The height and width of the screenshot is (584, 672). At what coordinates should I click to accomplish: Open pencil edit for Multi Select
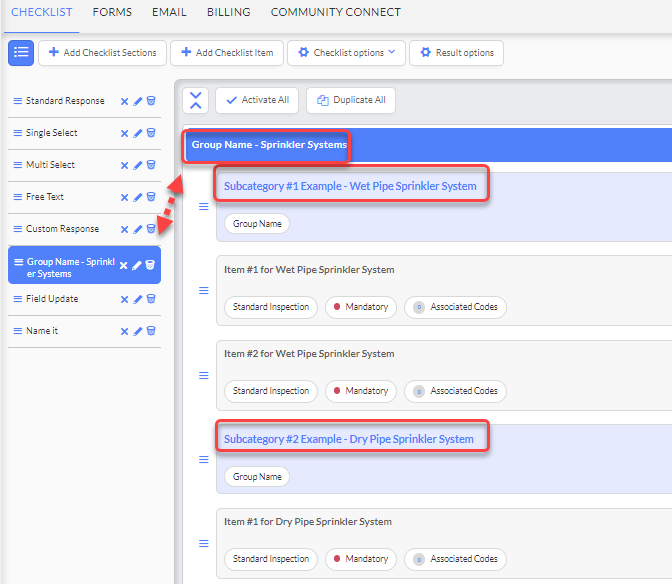[x=138, y=165]
